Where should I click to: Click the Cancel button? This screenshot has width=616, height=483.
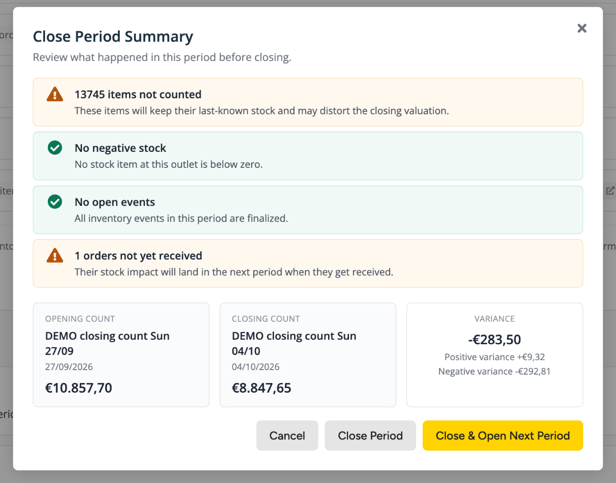coord(287,435)
